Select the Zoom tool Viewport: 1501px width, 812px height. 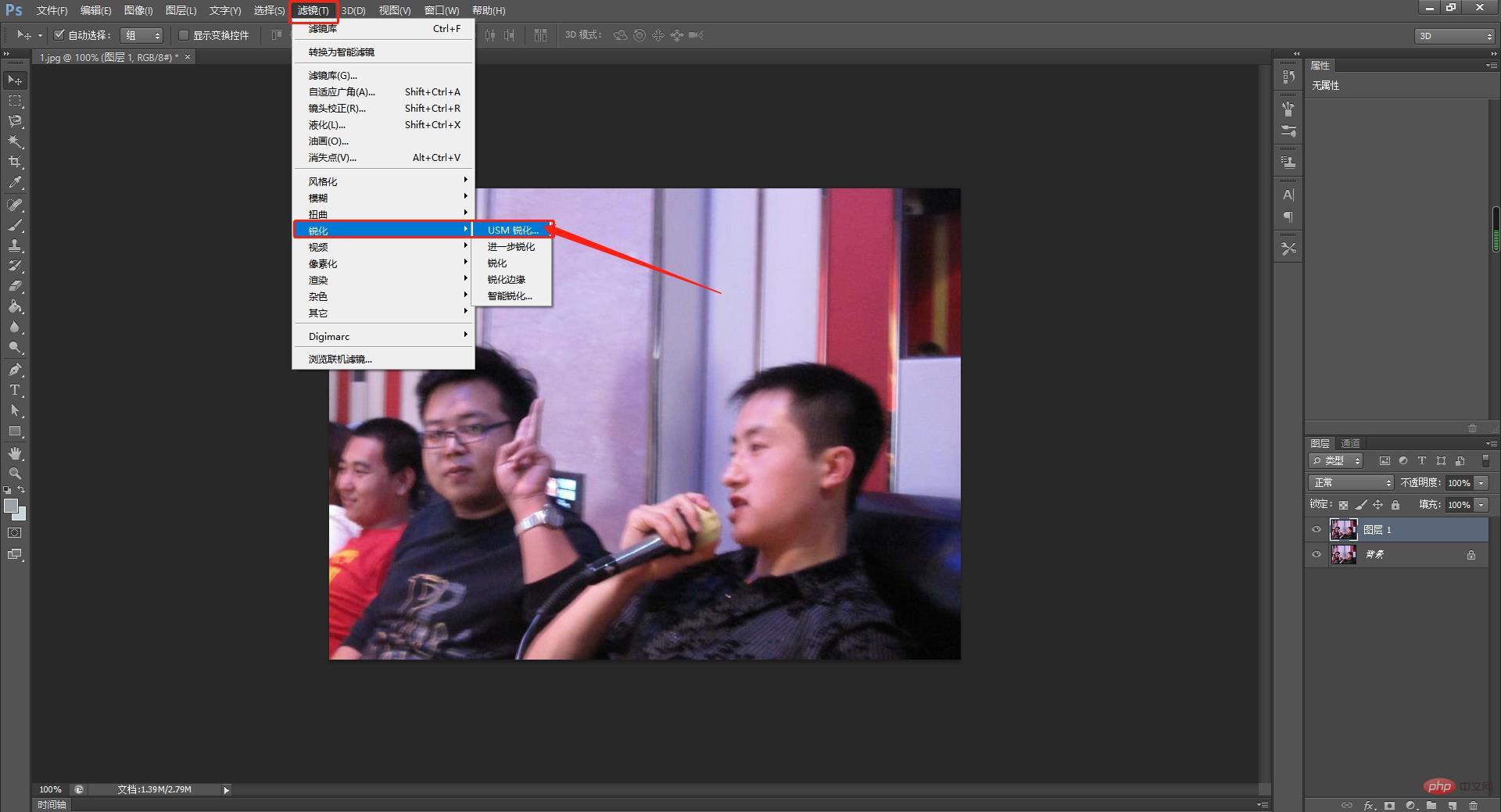(x=15, y=474)
